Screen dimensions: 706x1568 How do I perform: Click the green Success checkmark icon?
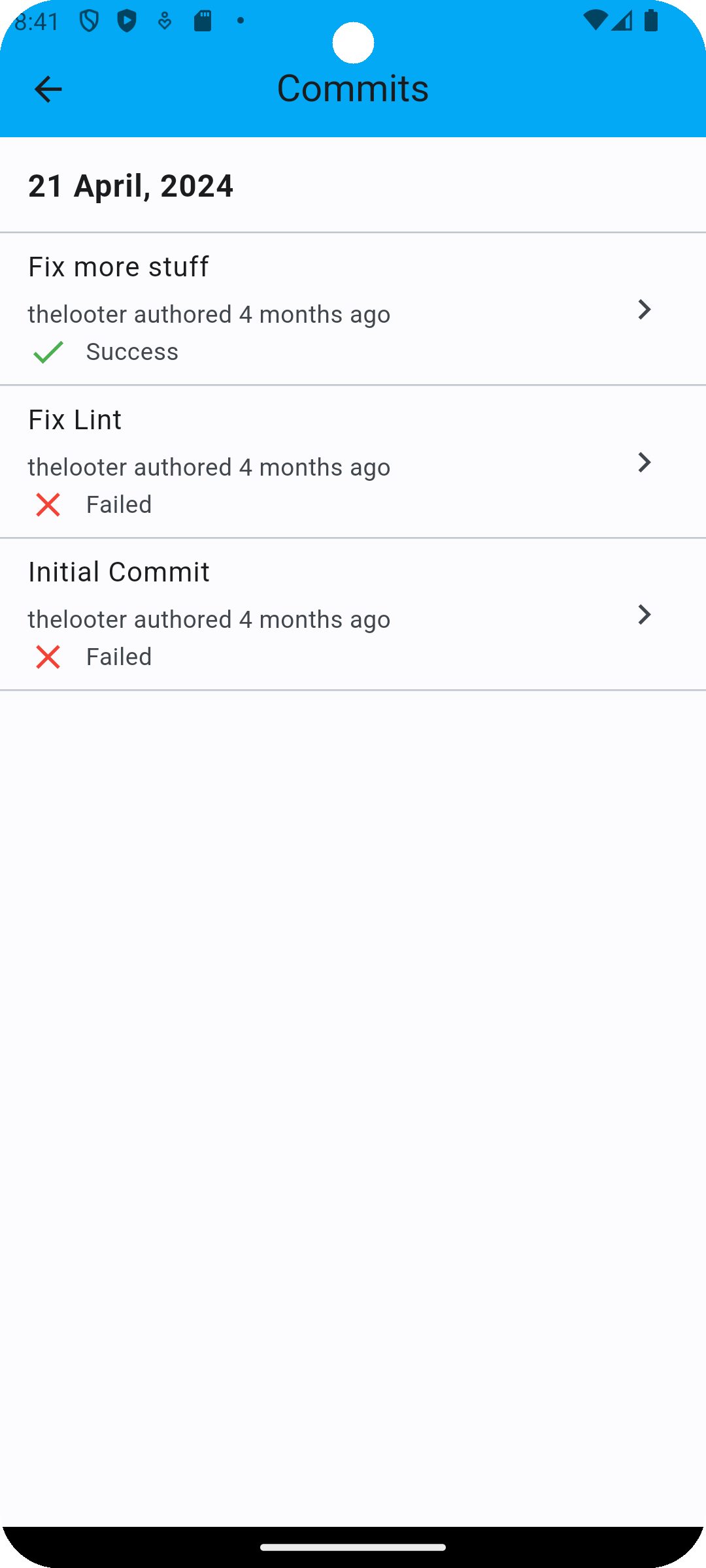point(48,352)
